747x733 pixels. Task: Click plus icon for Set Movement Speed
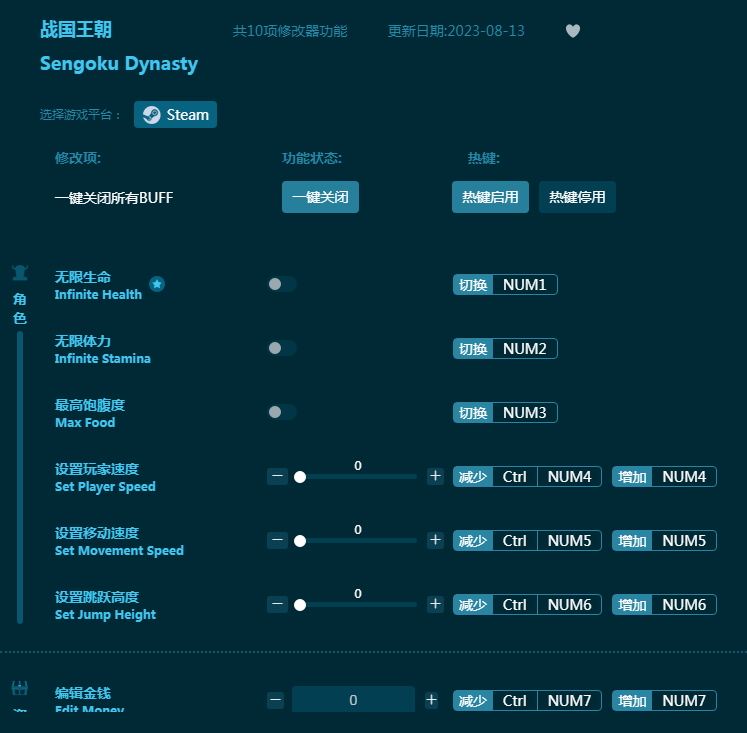coord(435,541)
